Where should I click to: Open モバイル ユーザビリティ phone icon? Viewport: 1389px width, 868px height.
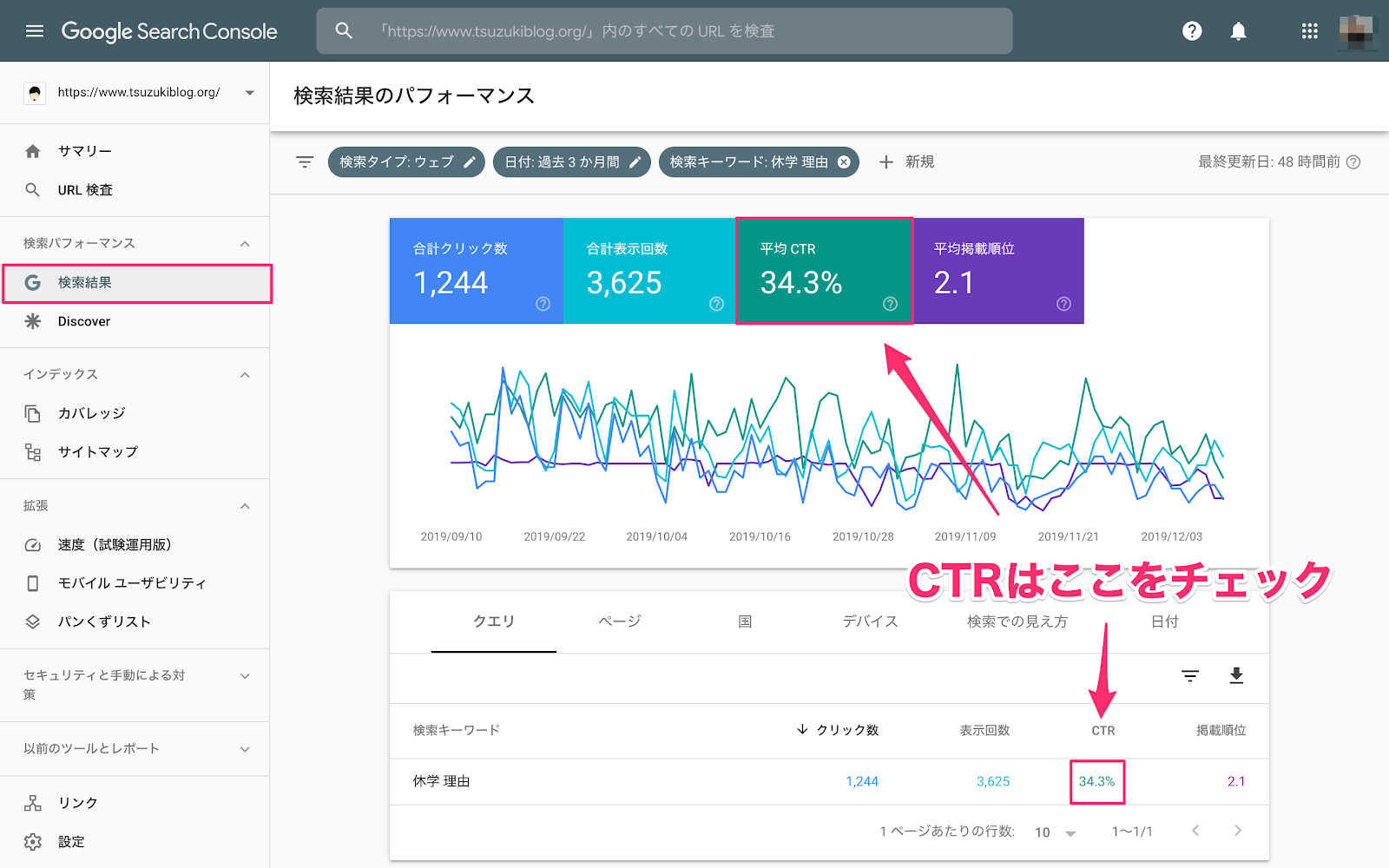(x=33, y=583)
